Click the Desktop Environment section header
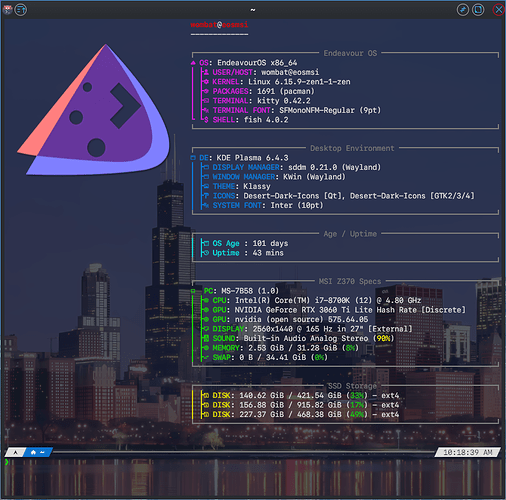Screen dimensions: 506x500 point(352,148)
